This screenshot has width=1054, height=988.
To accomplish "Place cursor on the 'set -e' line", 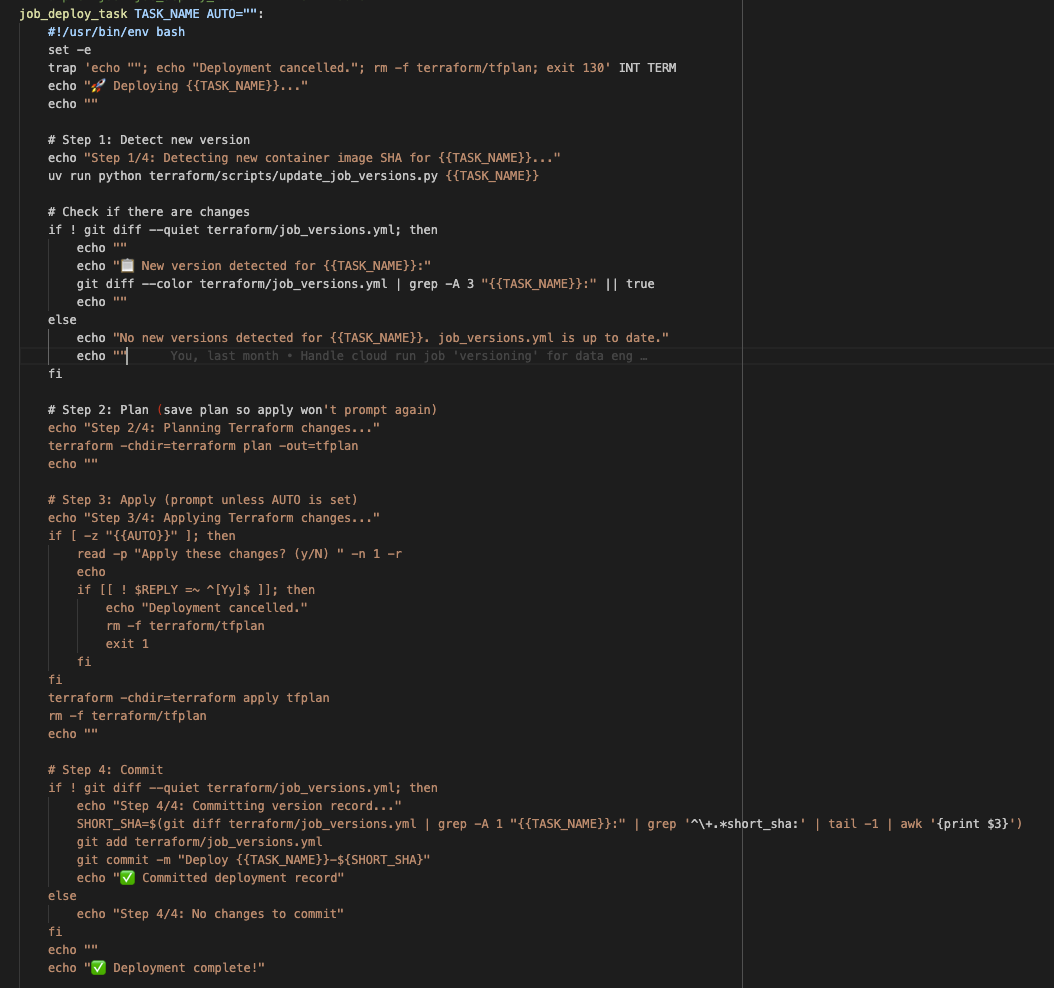I will pyautogui.click(x=69, y=50).
